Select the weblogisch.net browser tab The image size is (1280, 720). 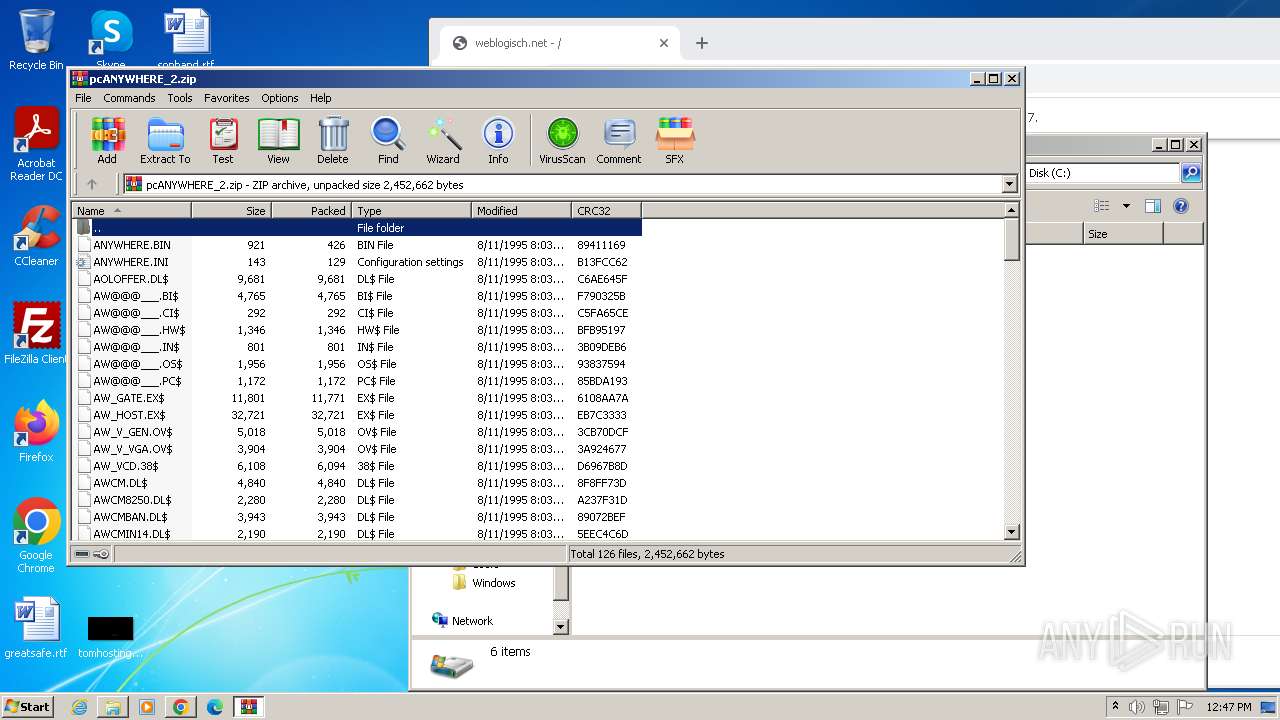click(560, 43)
